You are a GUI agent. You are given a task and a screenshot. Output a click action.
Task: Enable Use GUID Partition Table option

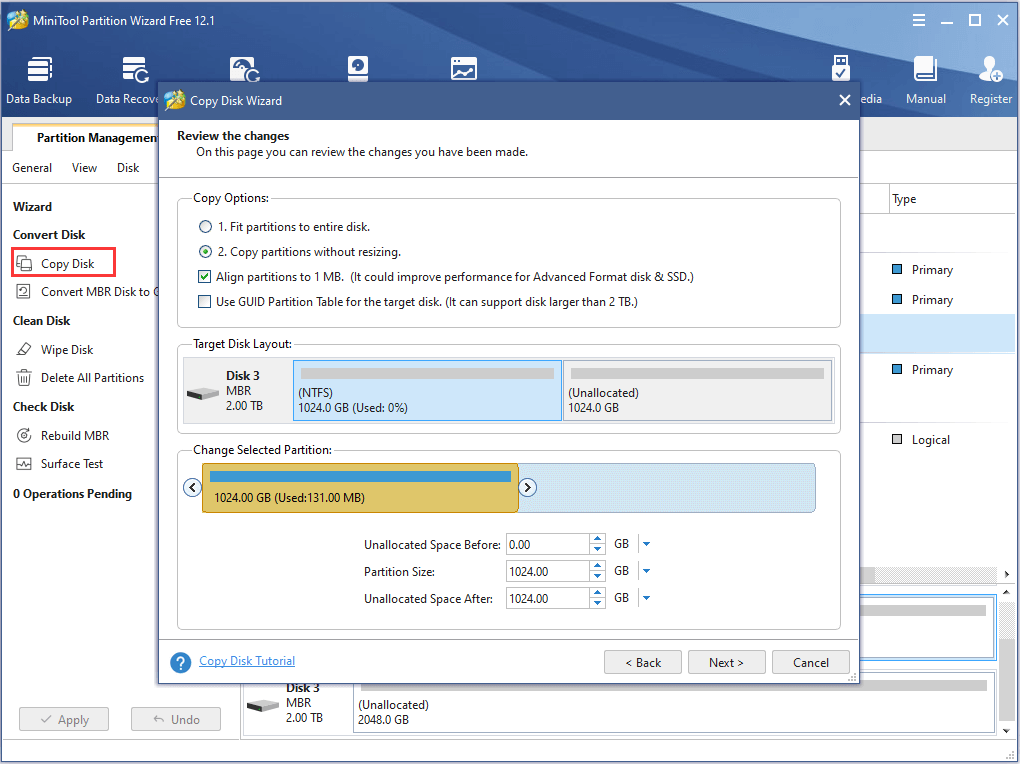pyautogui.click(x=204, y=302)
